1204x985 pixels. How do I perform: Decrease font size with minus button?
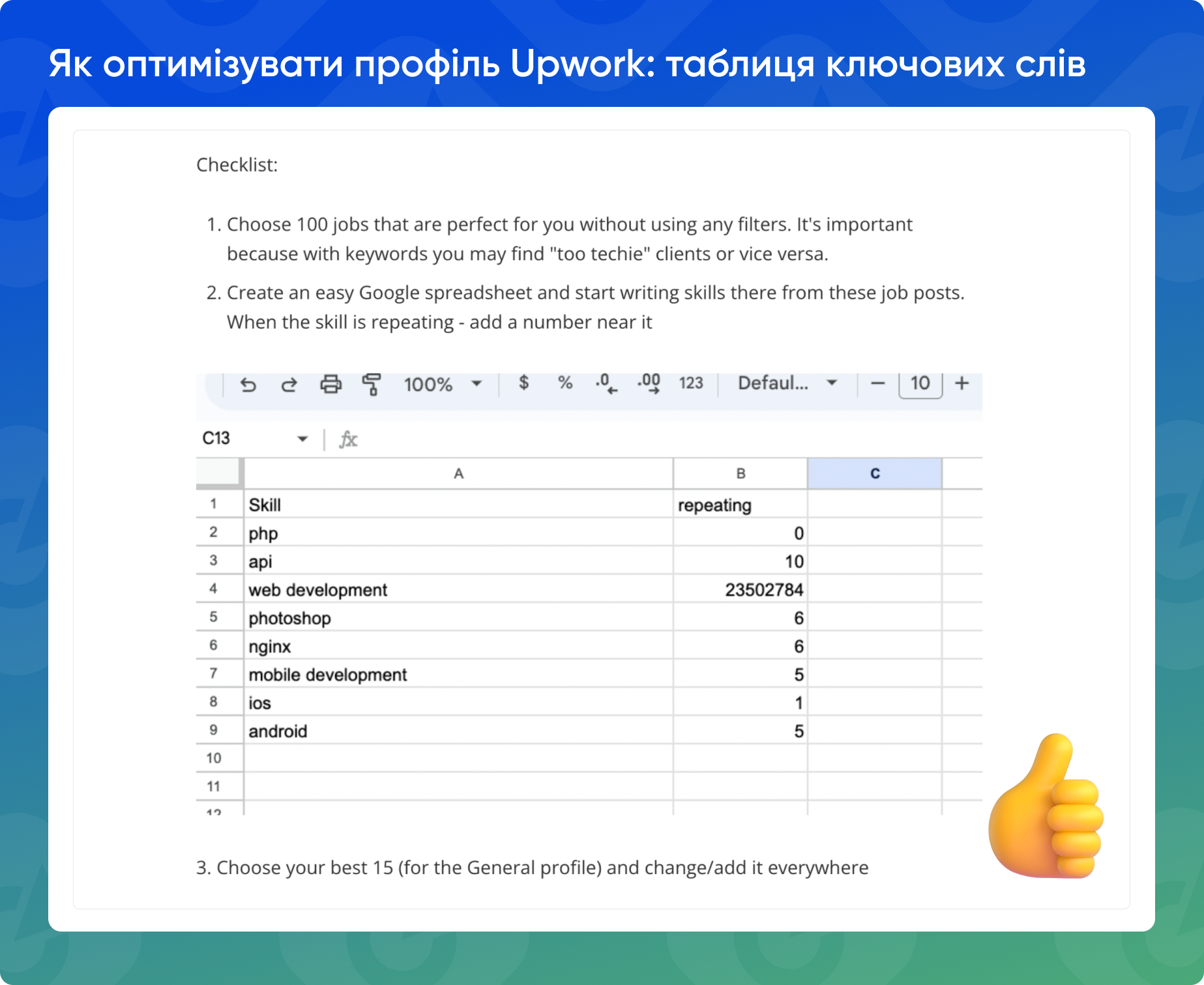tap(877, 383)
